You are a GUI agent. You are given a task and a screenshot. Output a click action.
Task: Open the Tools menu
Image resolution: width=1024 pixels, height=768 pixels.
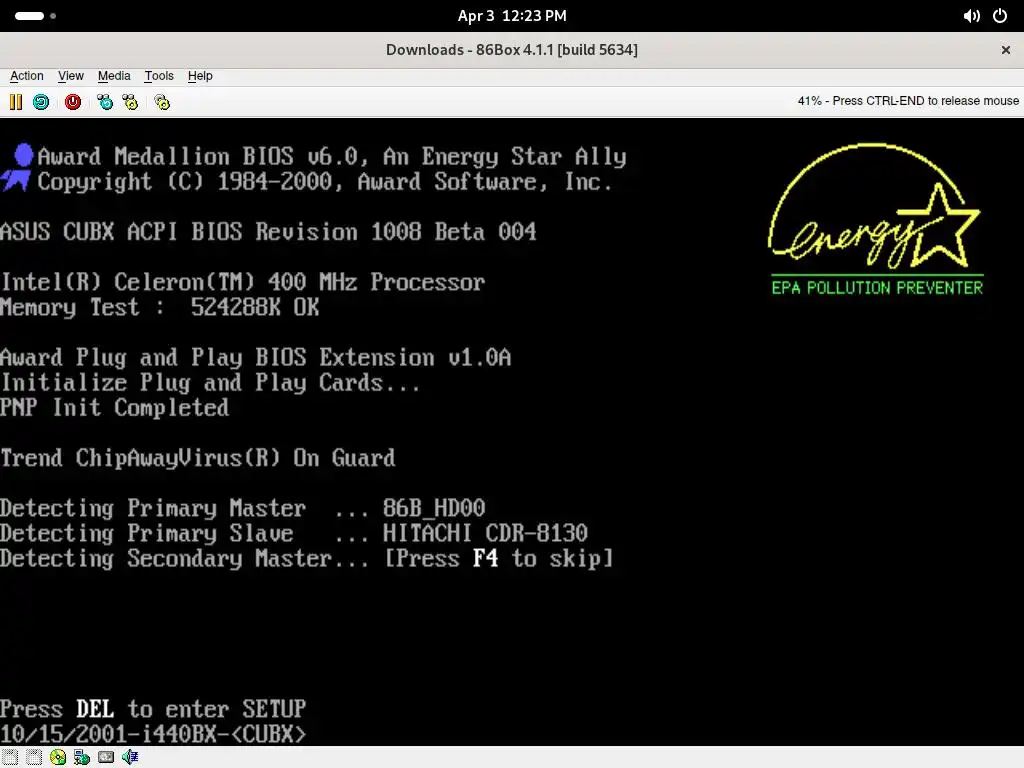[x=159, y=76]
